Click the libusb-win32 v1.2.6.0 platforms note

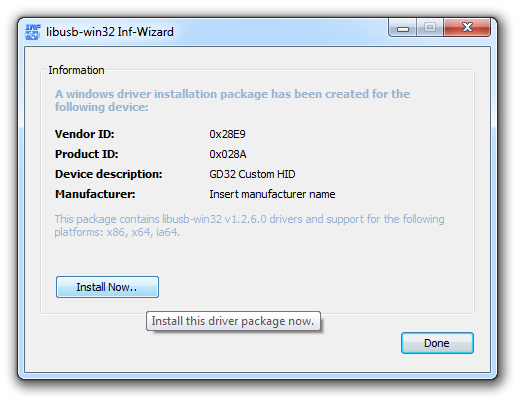[249, 226]
